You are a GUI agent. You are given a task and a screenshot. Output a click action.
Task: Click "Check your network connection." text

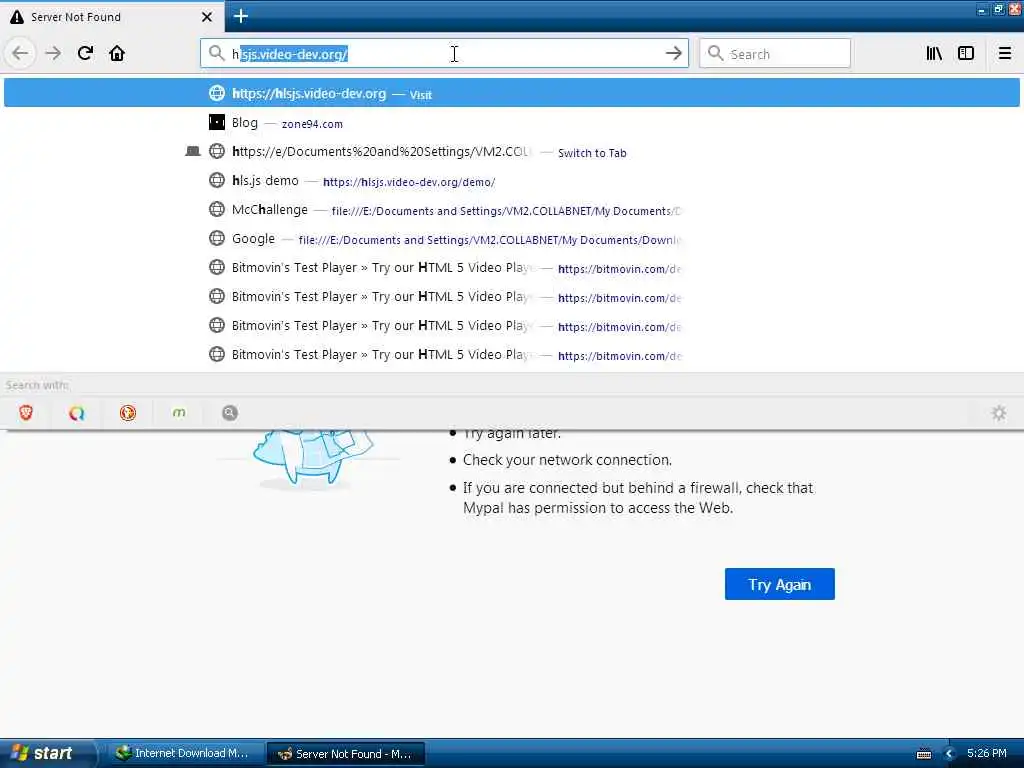(x=567, y=460)
